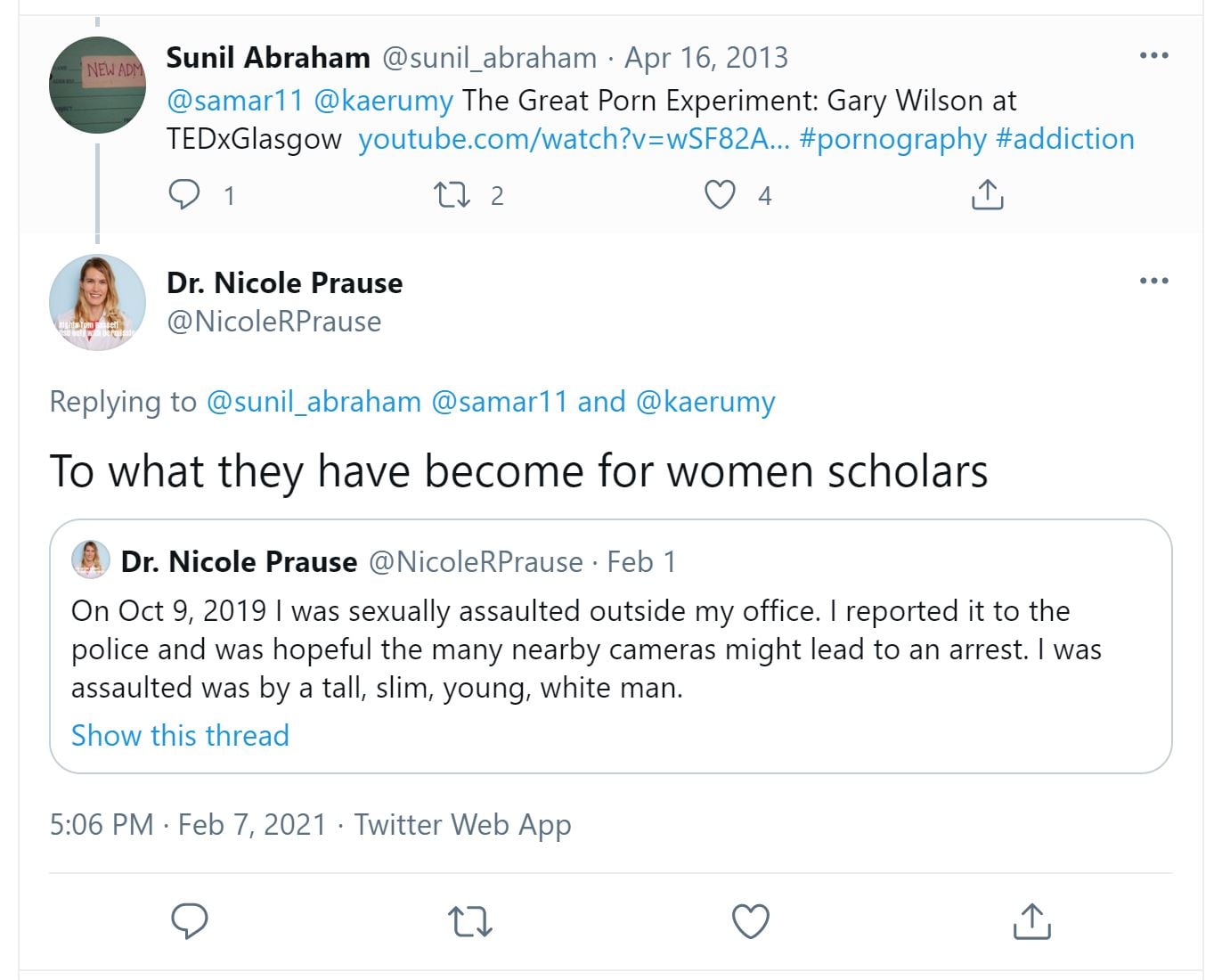Screen dimensions: 1222x980
Task: Like Sunil Abraham's tweet
Action: tap(720, 194)
